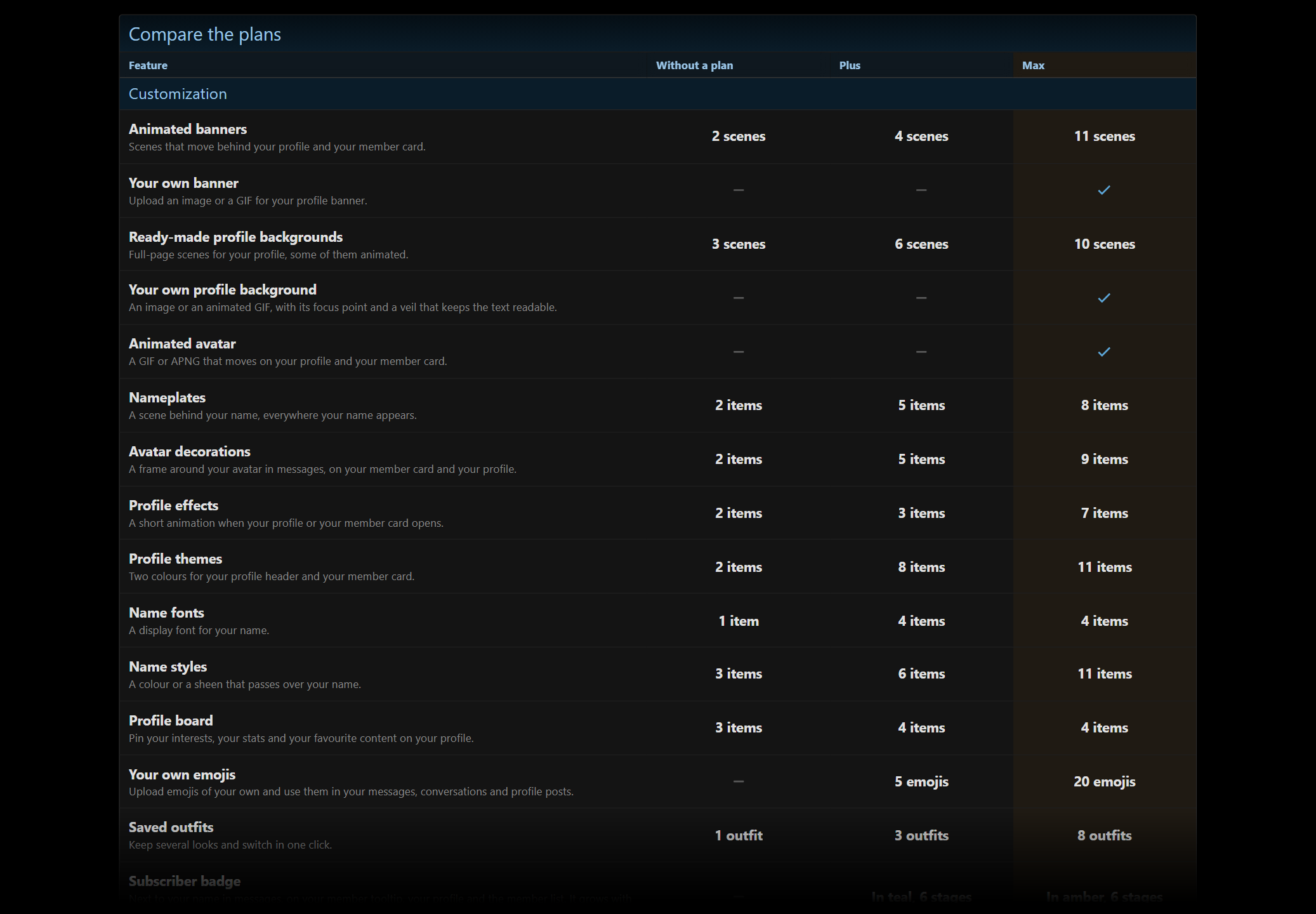Click the Compare the plans heading
The width and height of the screenshot is (1316, 914).
pyautogui.click(x=205, y=34)
